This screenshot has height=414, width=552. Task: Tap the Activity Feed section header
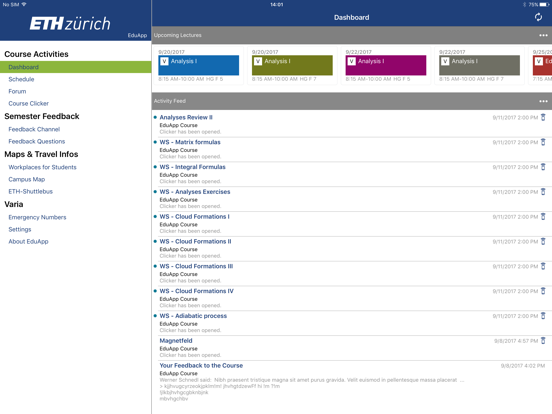coord(352,101)
